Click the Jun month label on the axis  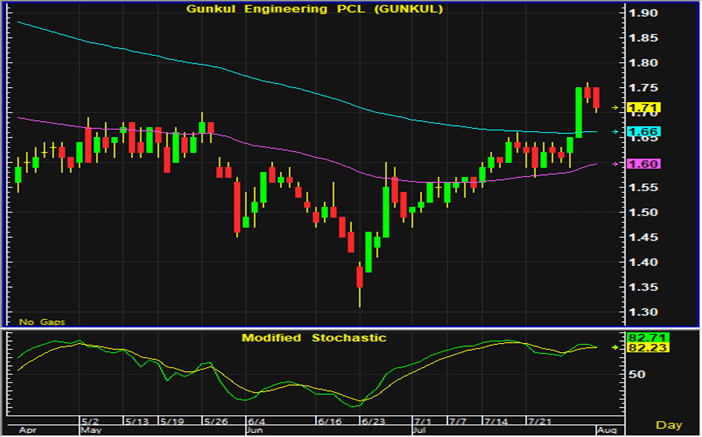click(x=254, y=431)
